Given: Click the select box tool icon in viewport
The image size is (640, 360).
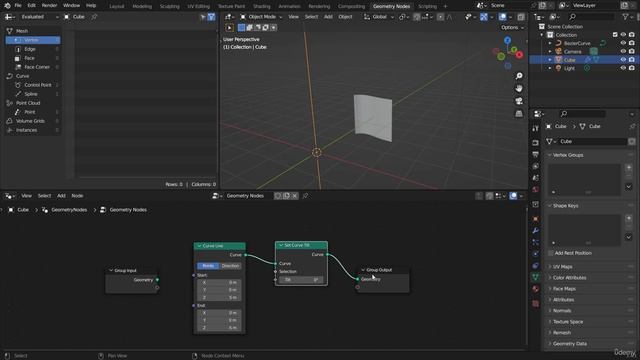Looking at the screenshot, I should [229, 27].
